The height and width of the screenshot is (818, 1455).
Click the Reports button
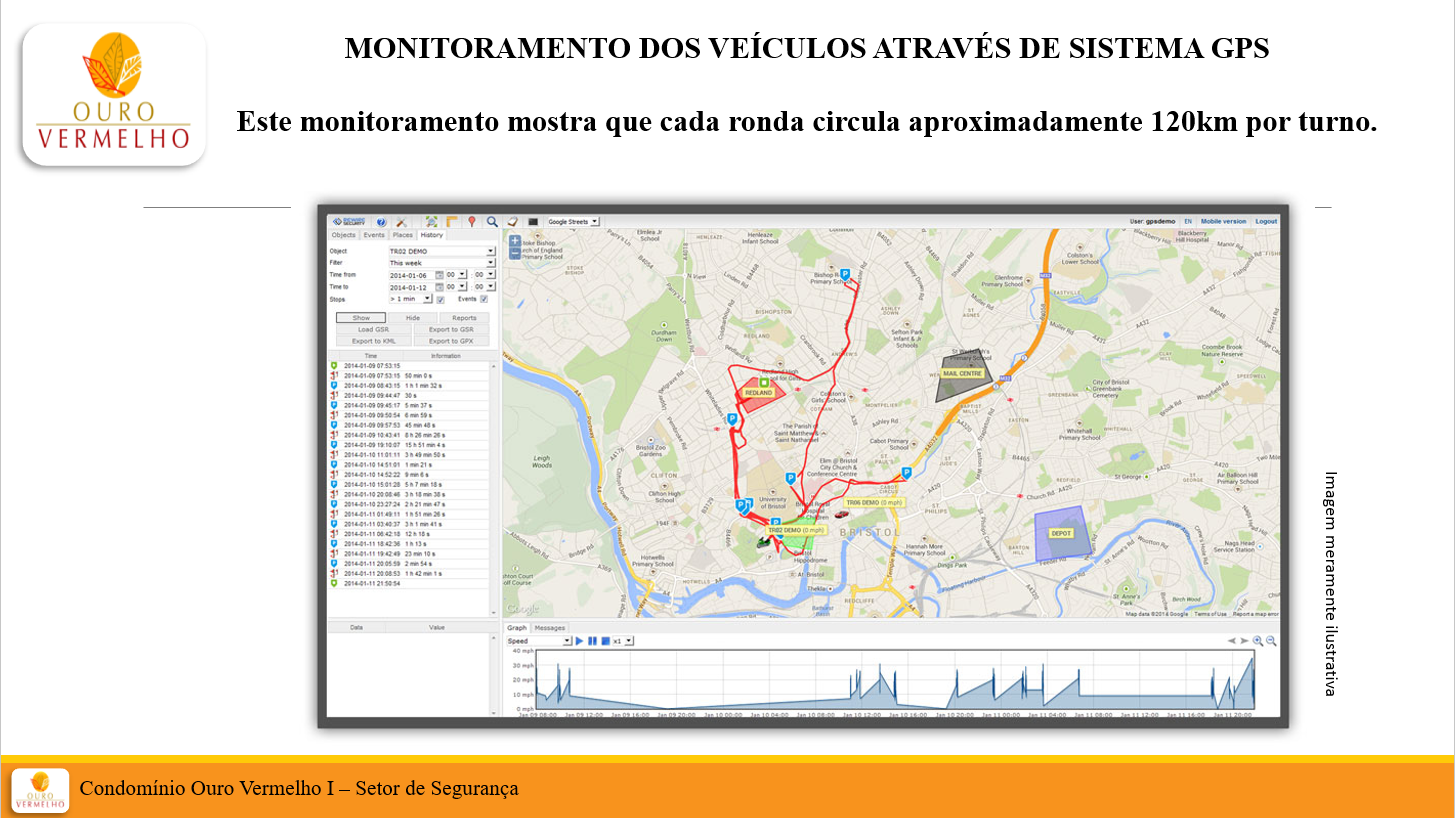tap(464, 318)
